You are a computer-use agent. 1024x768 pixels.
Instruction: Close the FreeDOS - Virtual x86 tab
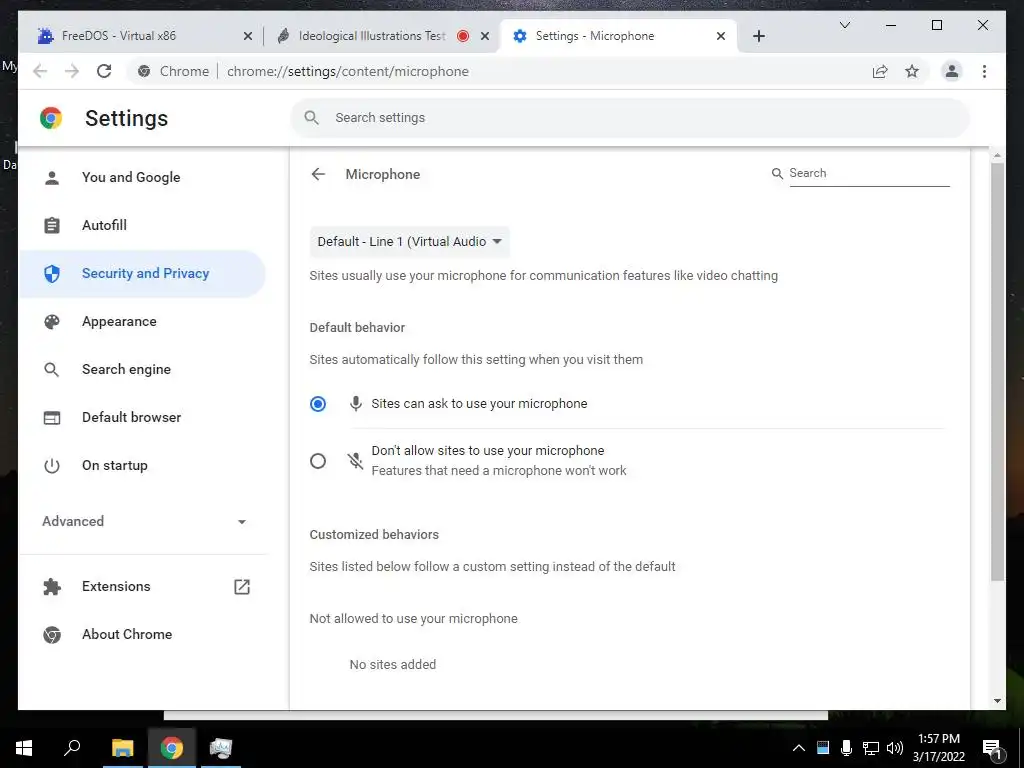[x=248, y=36]
